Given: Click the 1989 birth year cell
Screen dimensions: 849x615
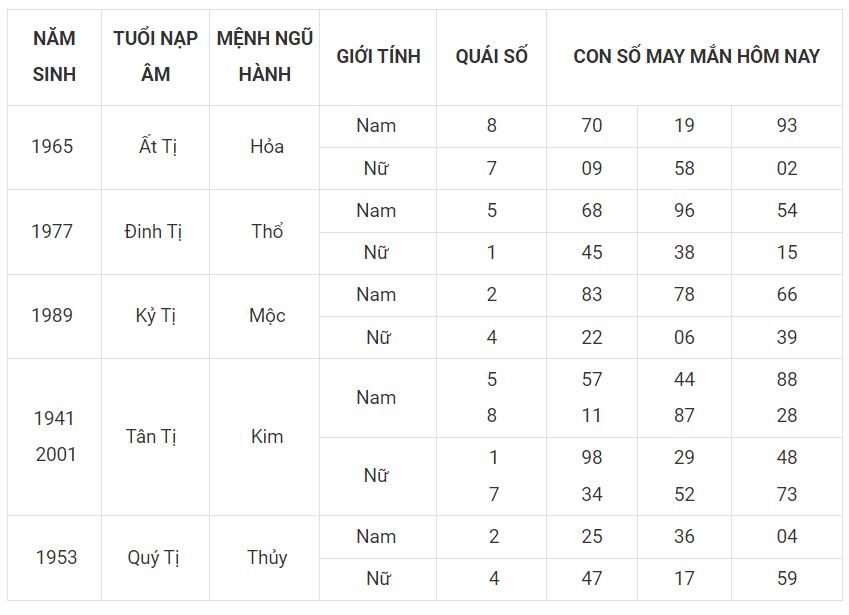Looking at the screenshot, I should 54,316.
